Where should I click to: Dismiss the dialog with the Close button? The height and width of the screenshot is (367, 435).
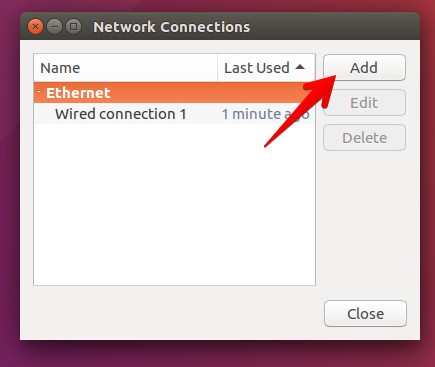click(x=365, y=314)
